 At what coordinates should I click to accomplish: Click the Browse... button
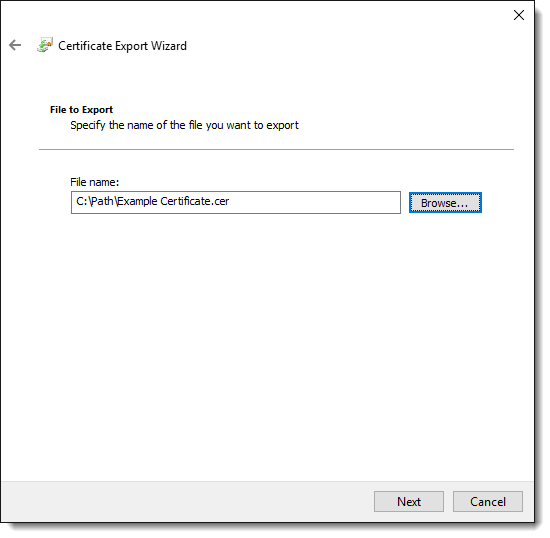445,202
